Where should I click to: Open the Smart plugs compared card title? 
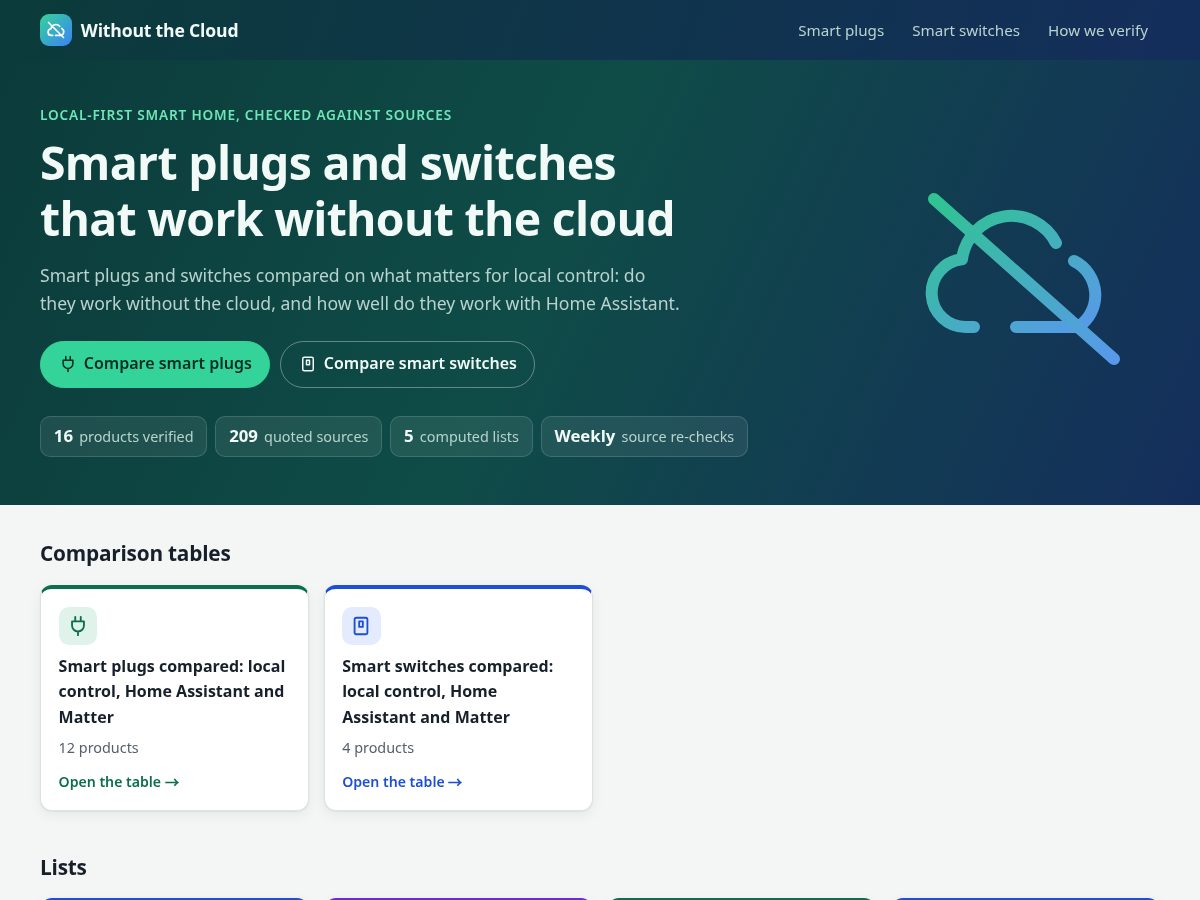(172, 691)
